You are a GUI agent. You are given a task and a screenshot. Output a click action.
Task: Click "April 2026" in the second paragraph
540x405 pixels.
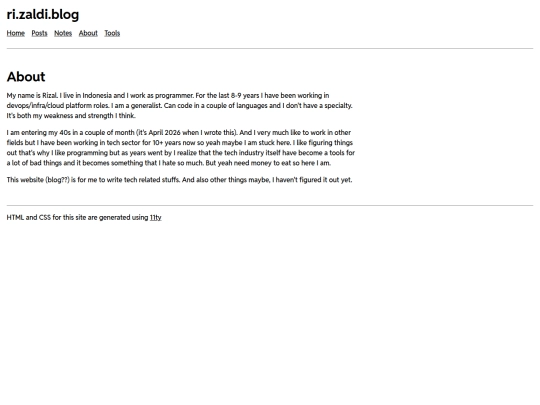coord(164,133)
